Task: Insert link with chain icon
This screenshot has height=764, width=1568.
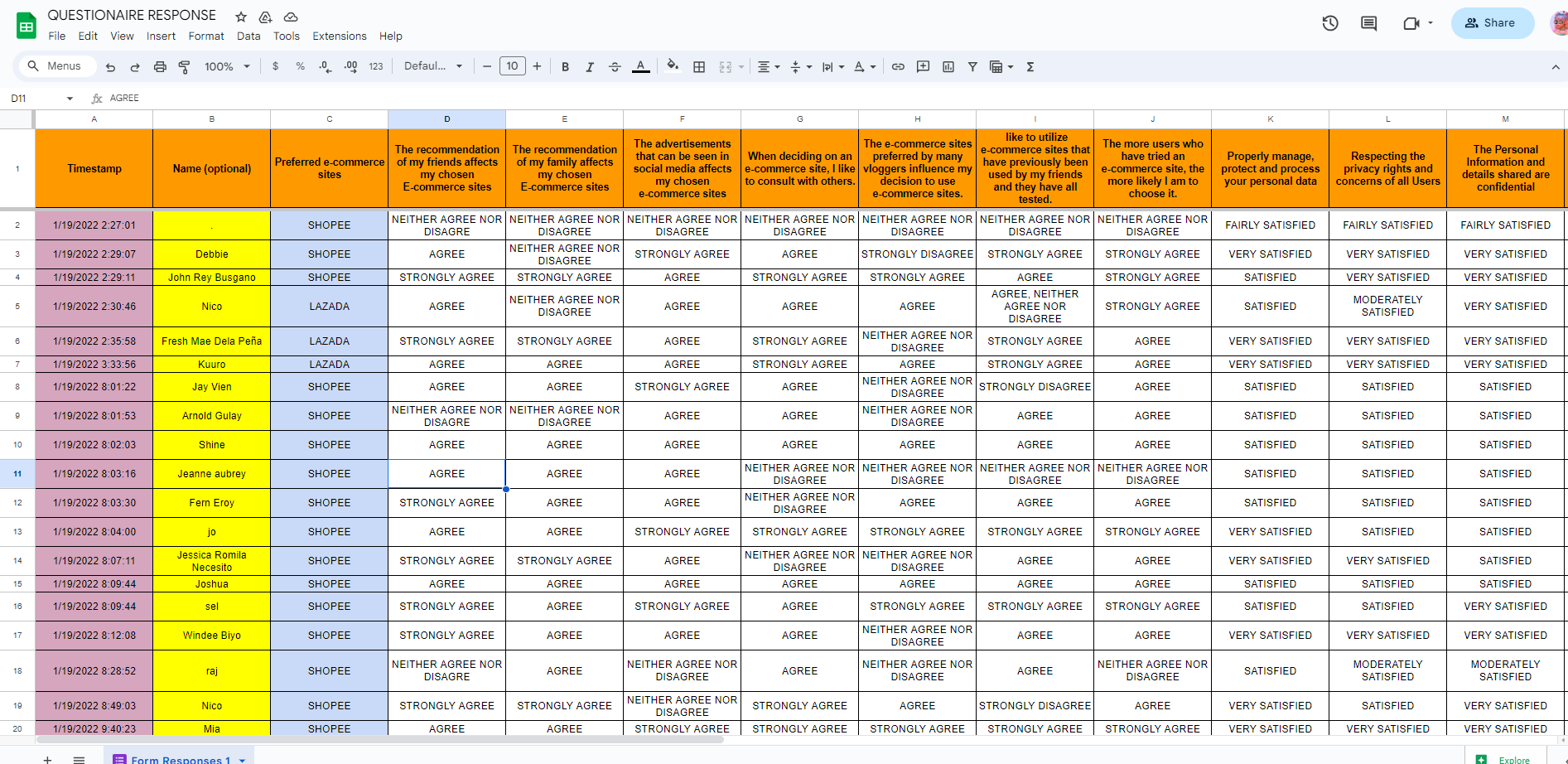Action: [898, 66]
